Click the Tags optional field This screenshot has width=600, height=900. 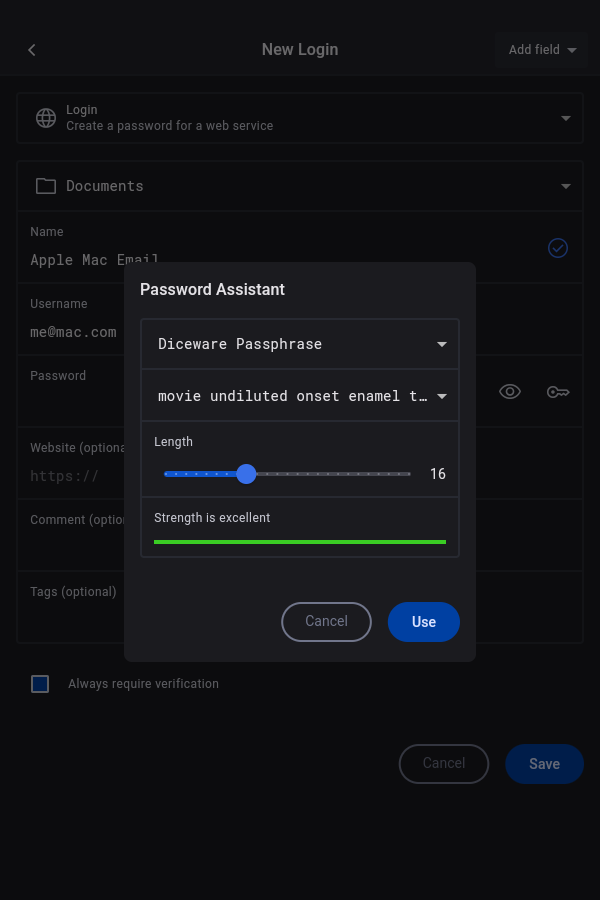pos(70,606)
